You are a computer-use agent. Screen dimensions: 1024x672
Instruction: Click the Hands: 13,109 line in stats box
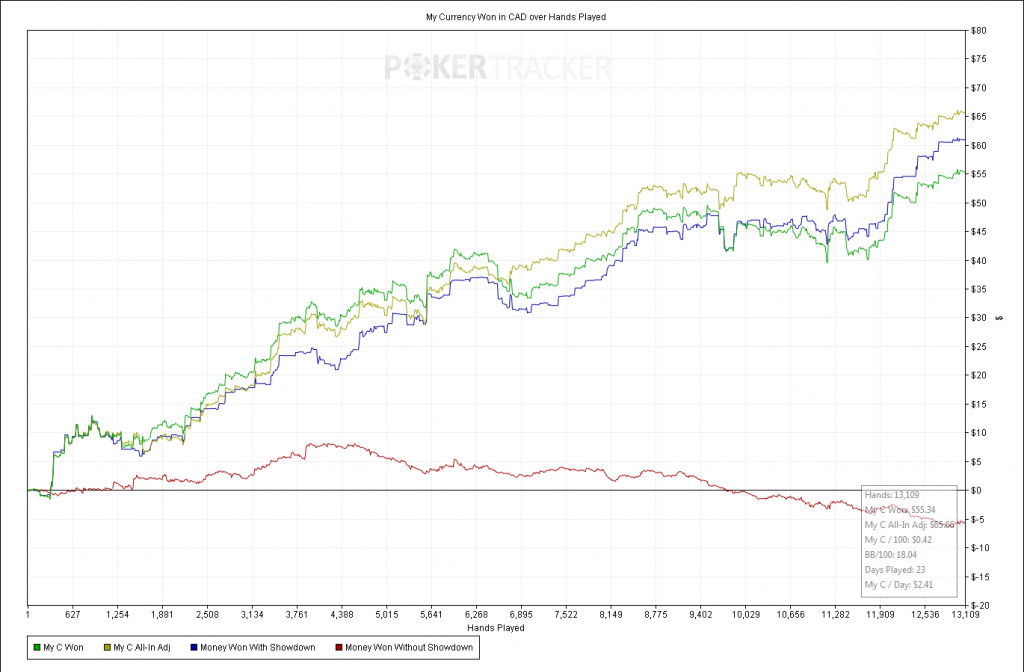click(892, 495)
